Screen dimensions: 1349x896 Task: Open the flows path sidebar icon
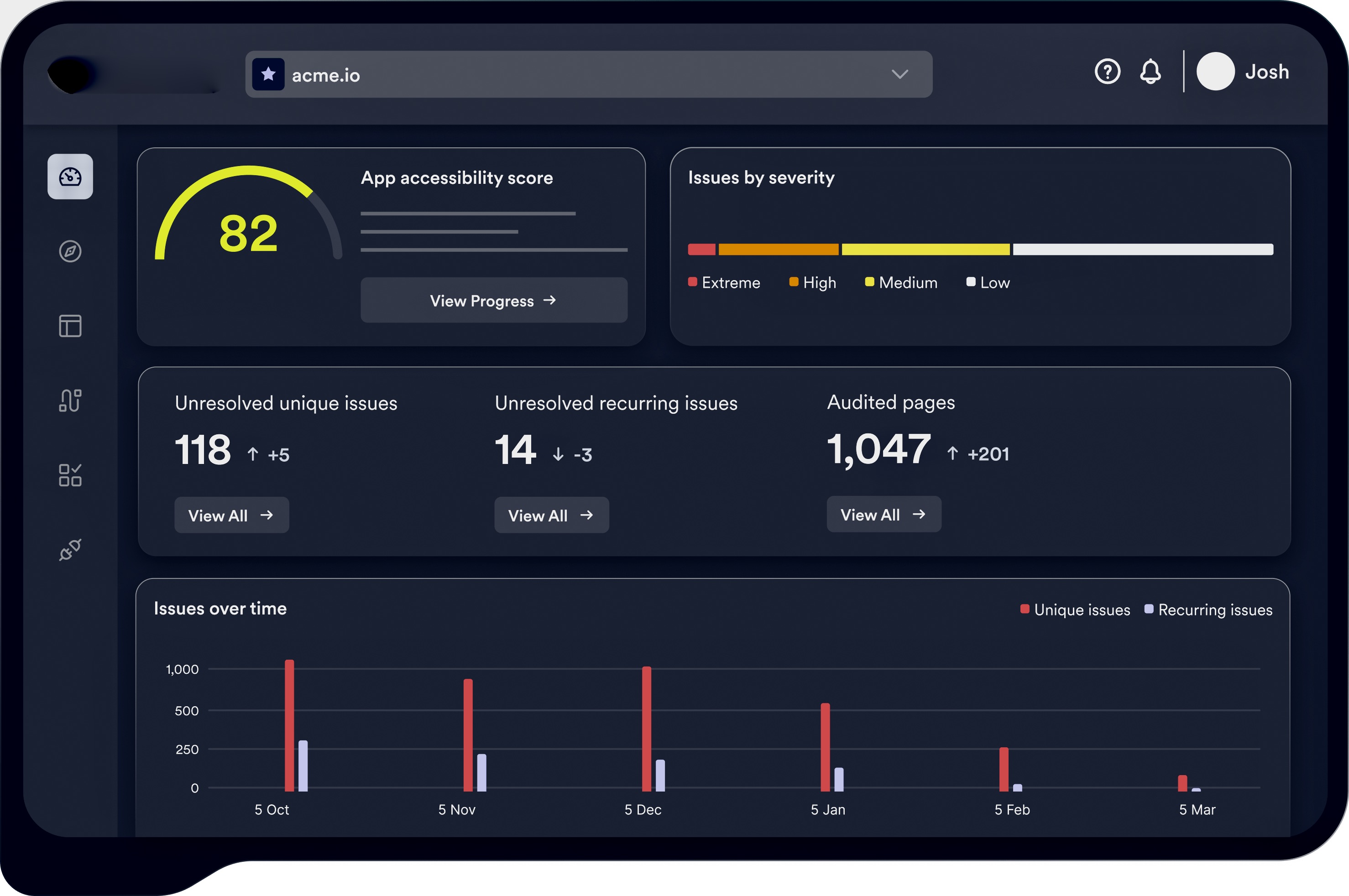[70, 400]
